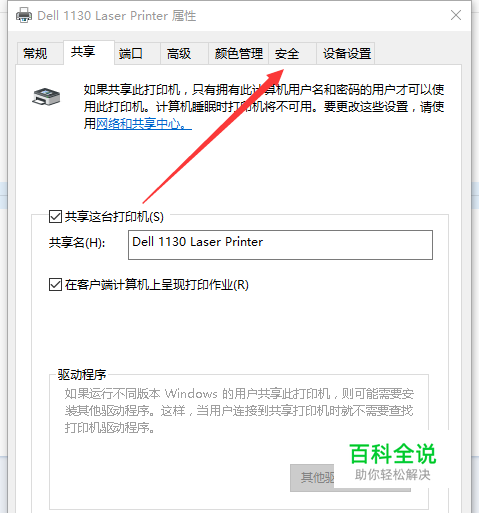
Task: Click the 共享这台打印机(S) label text
Action: (x=114, y=217)
